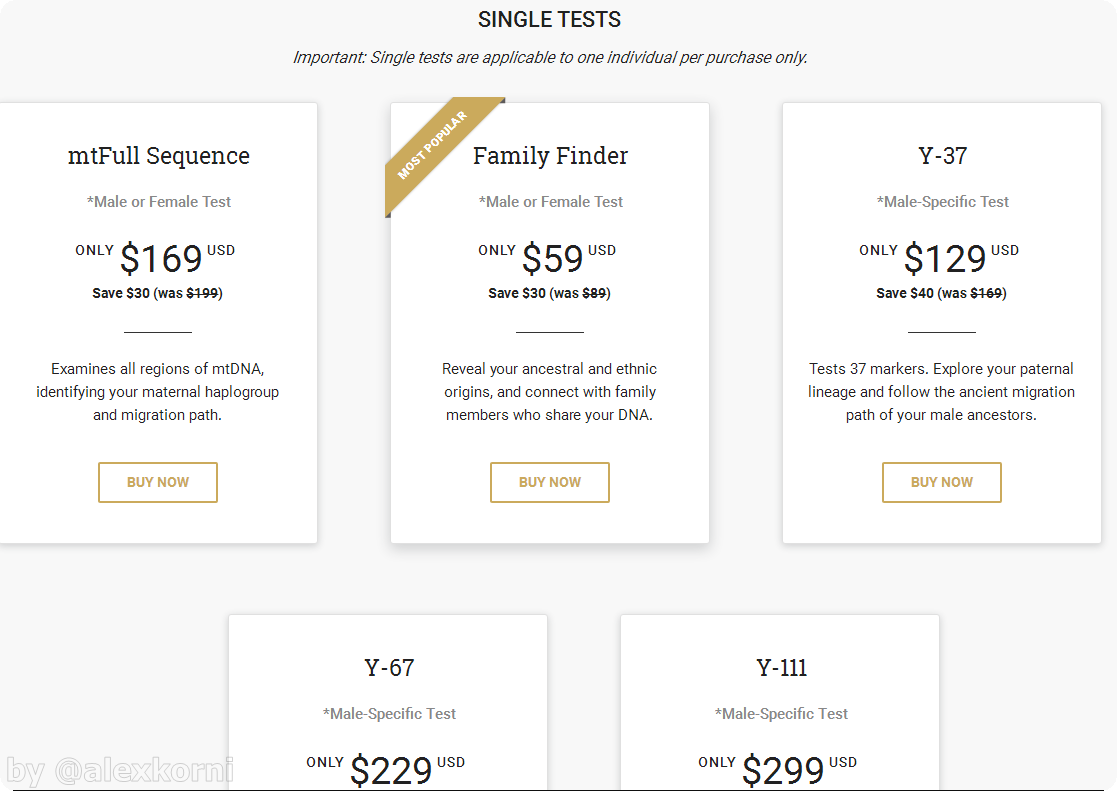
Task: Click BUY NOW for Y-37 test
Action: pos(941,482)
